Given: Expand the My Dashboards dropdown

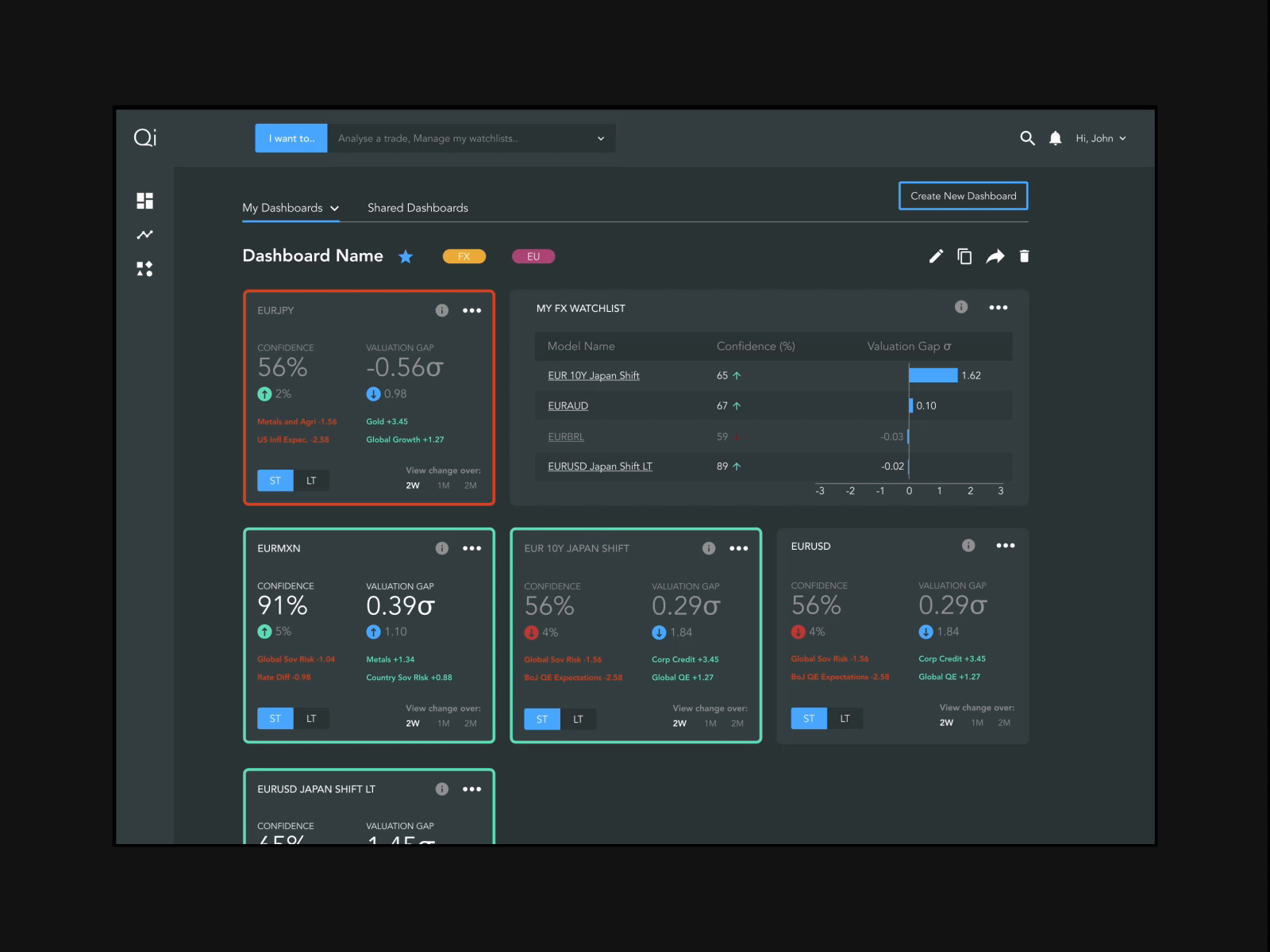Looking at the screenshot, I should point(334,208).
